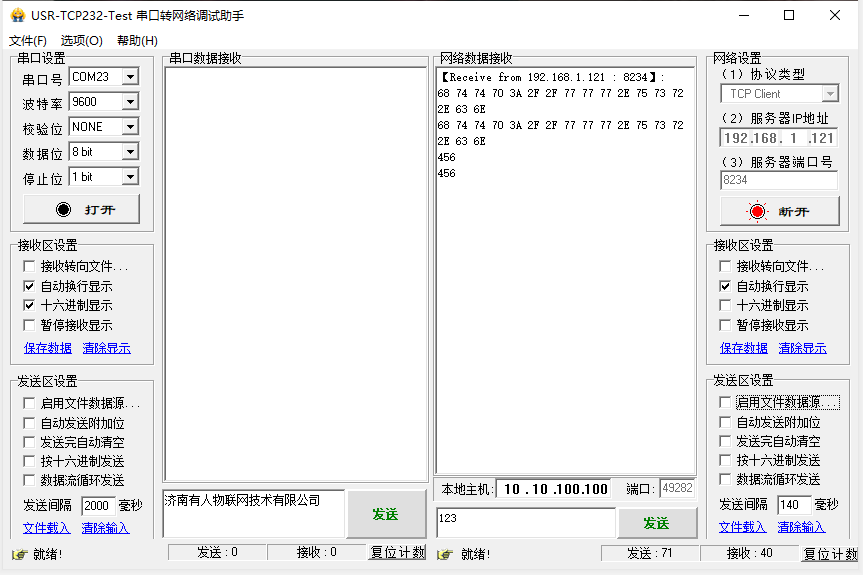863x575 pixels.
Task: Toggle network auto line wrap (自动换行显示) checkbox
Action: coord(726,286)
